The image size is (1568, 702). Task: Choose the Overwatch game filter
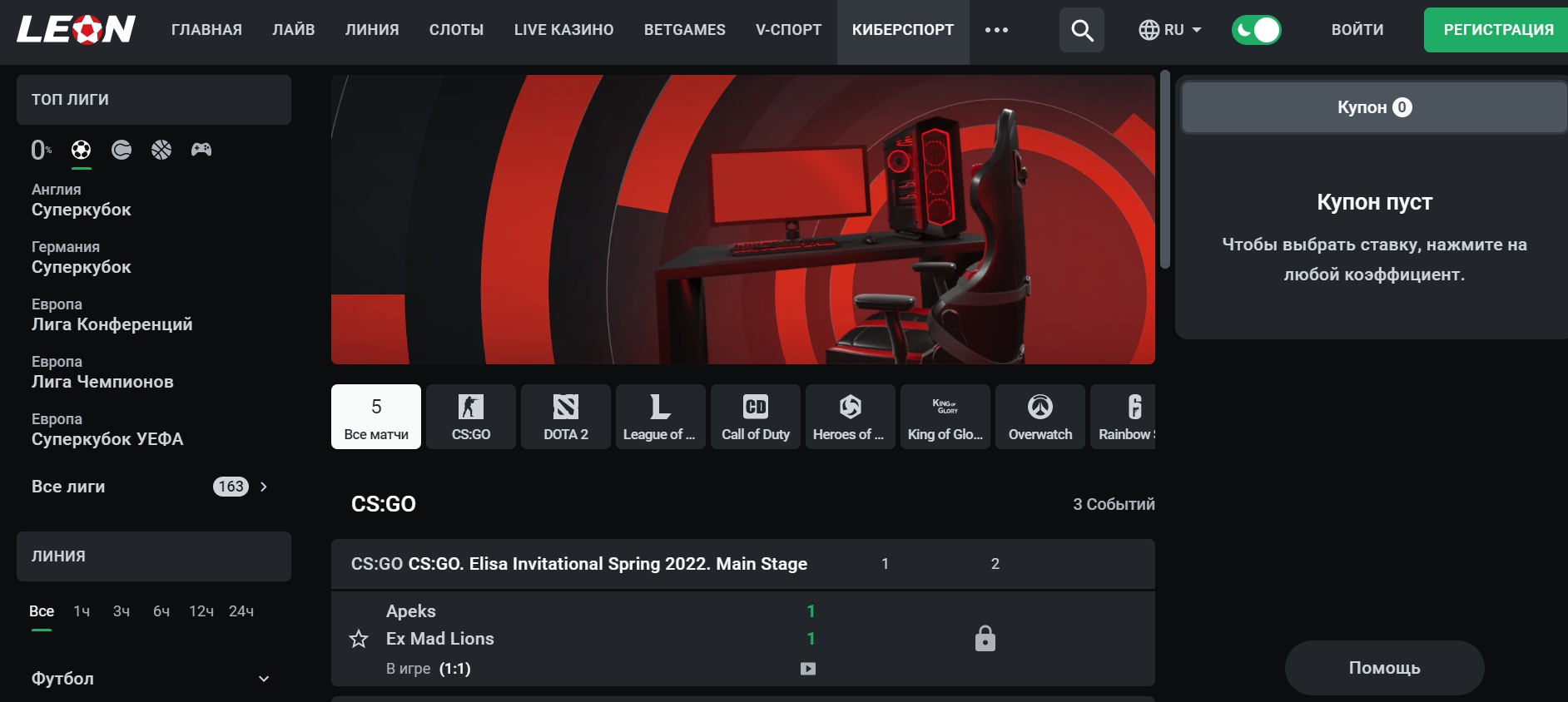click(x=1040, y=417)
